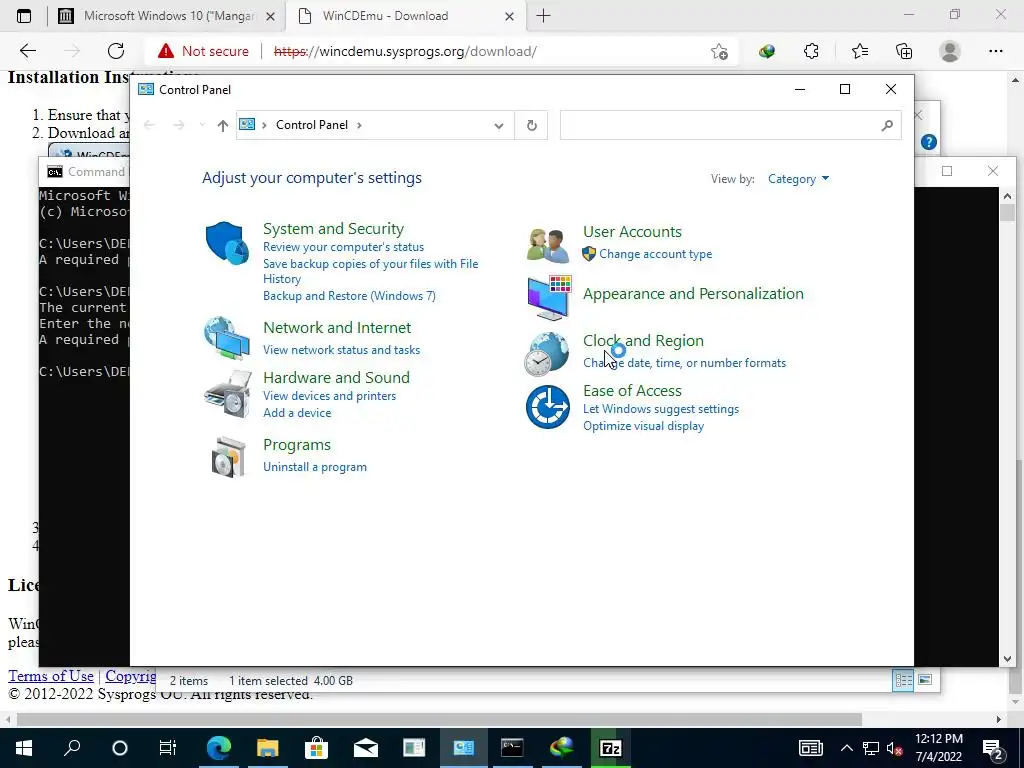
Task: Open Edge Collections icon
Action: pos(904,51)
